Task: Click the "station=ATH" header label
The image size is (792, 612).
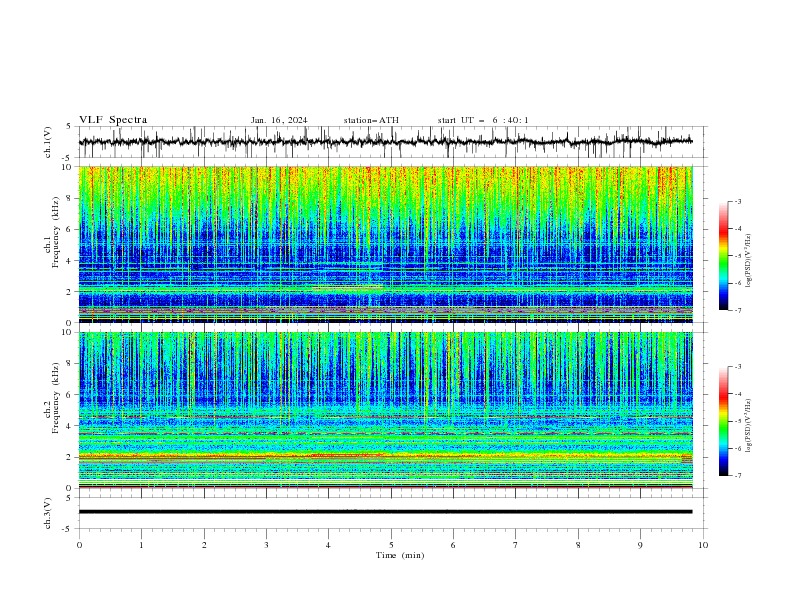Action: pos(371,120)
